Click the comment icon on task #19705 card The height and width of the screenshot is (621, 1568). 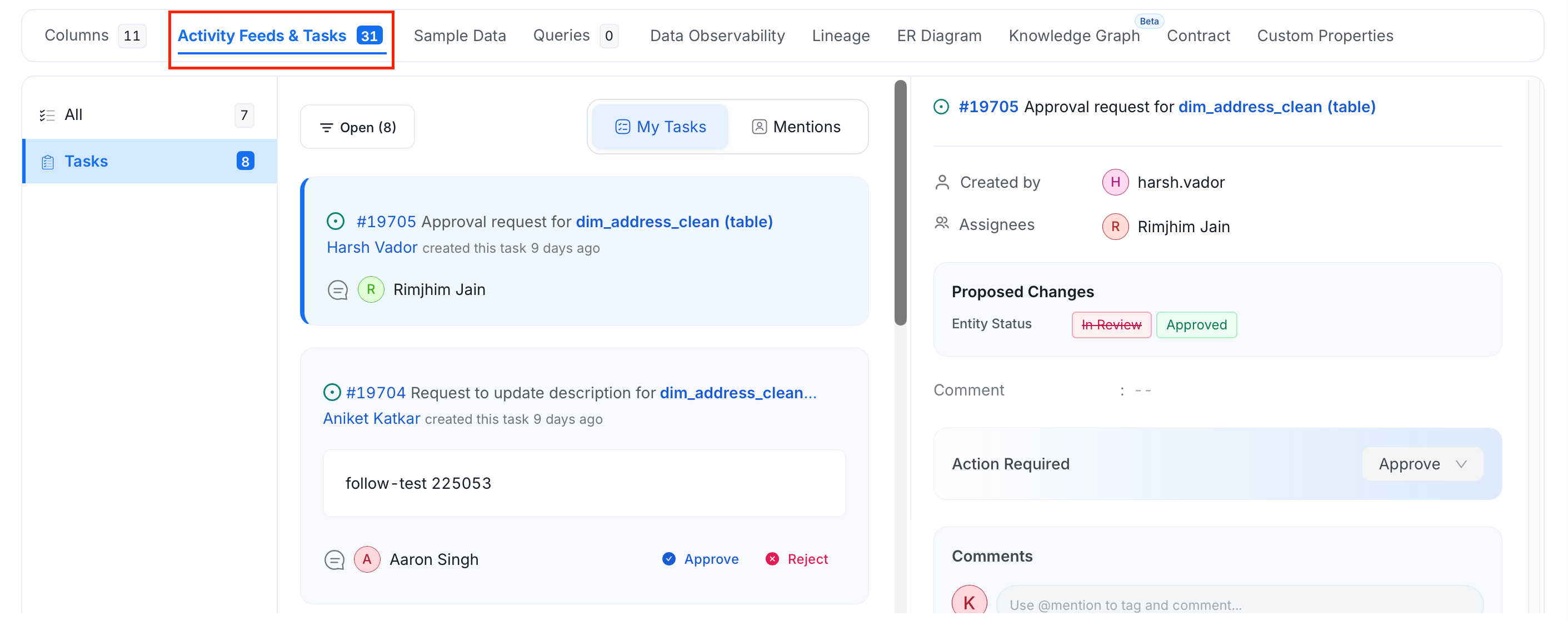tap(337, 290)
